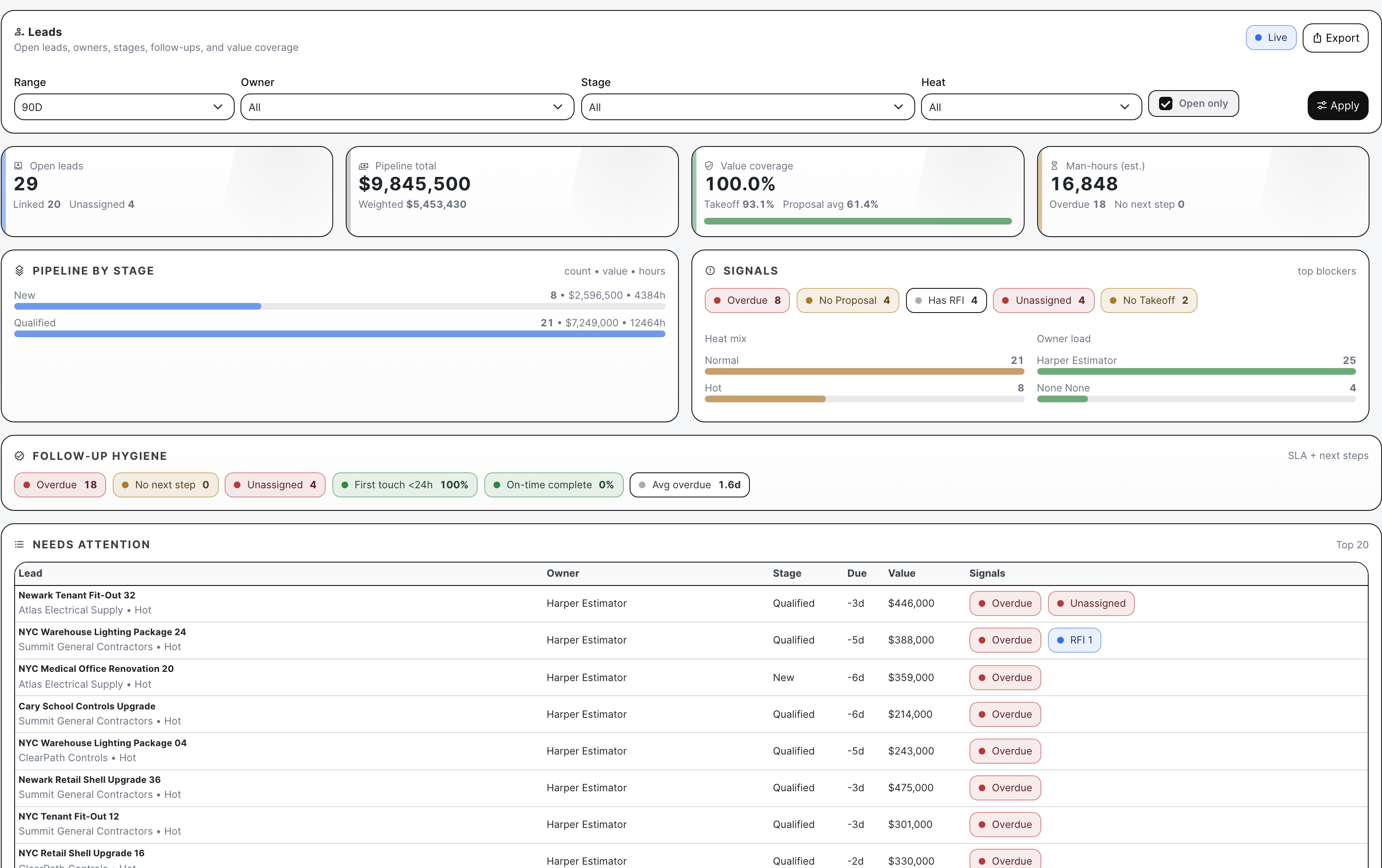Viewport: 1382px width, 868px height.
Task: Open the Range dropdown showing 90D
Action: pyautogui.click(x=124, y=107)
